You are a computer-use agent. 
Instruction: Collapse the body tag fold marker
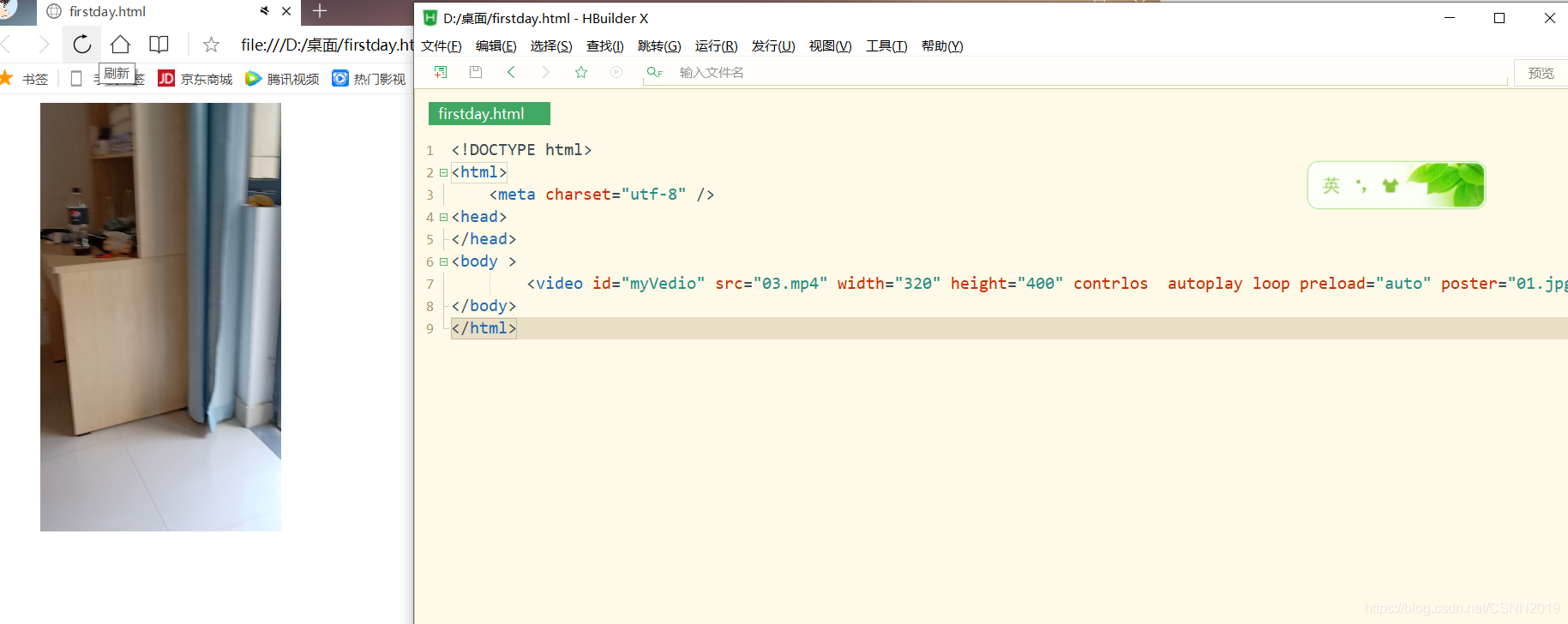pos(443,261)
